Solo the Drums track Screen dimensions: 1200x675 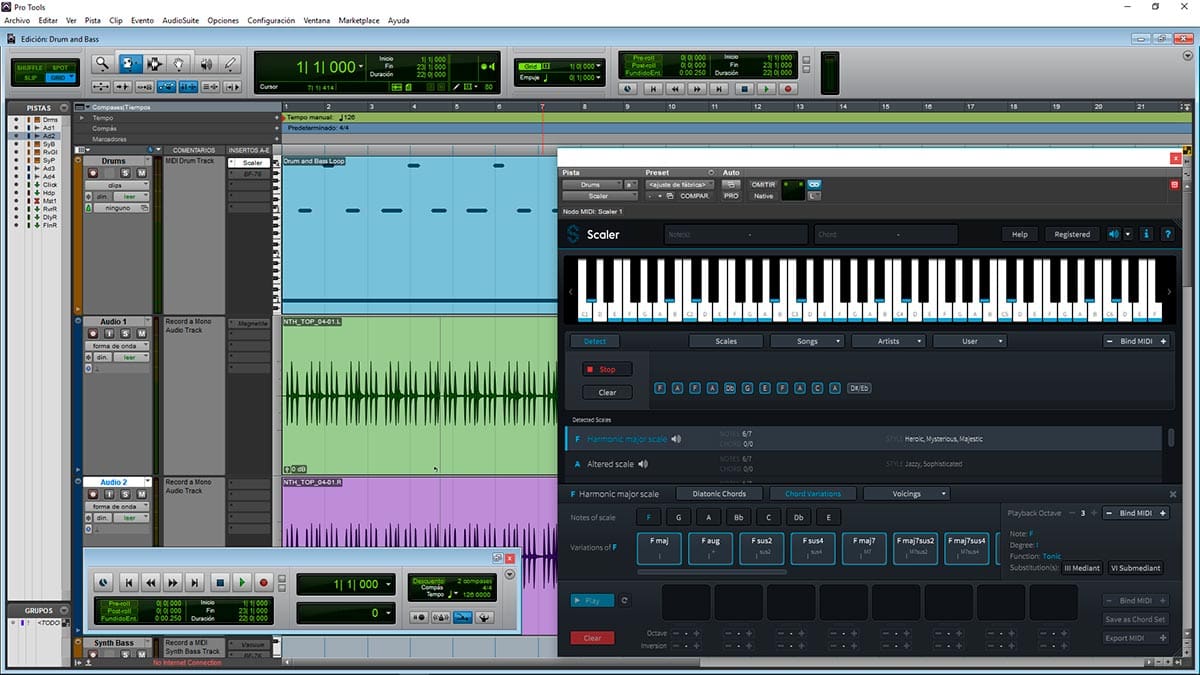click(x=125, y=173)
